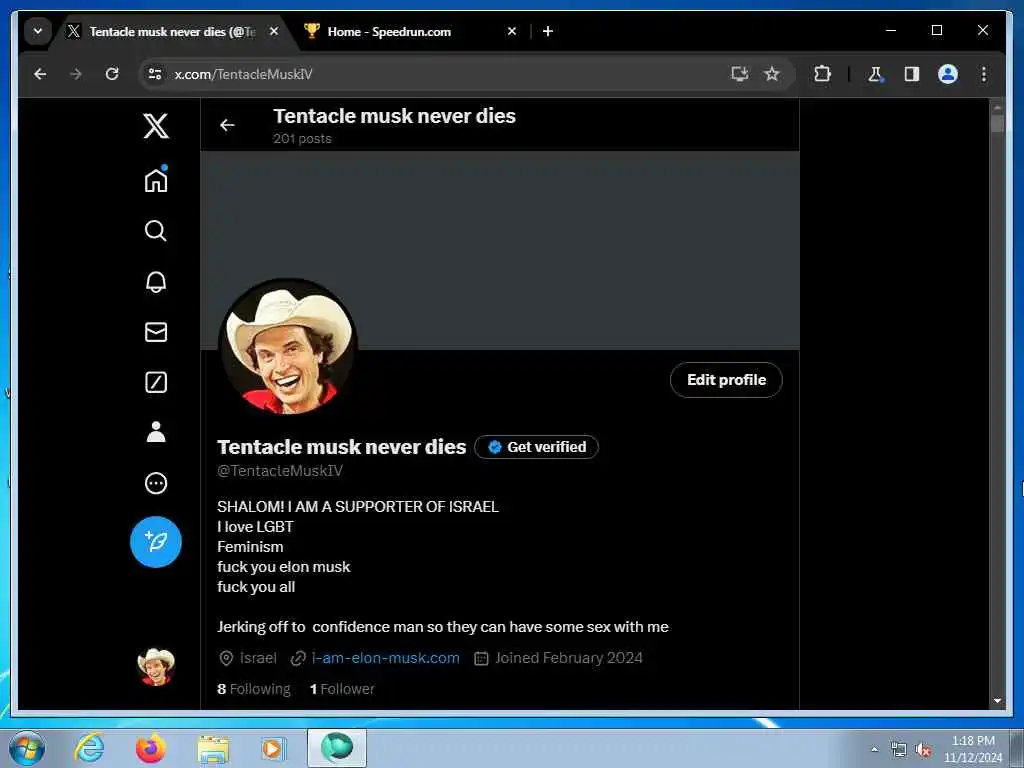
Task: Open taskbar clock showing 1:18 PM
Action: (973, 749)
